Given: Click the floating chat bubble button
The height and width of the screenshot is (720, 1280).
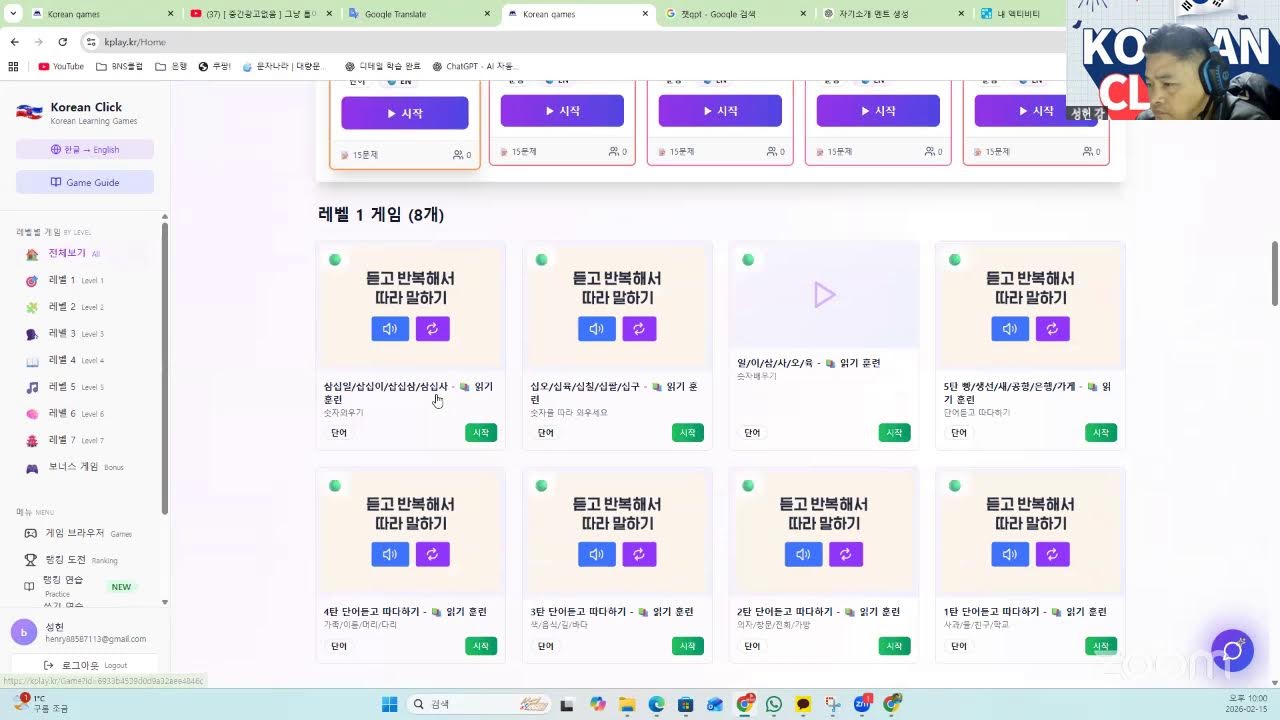Looking at the screenshot, I should (1232, 652).
